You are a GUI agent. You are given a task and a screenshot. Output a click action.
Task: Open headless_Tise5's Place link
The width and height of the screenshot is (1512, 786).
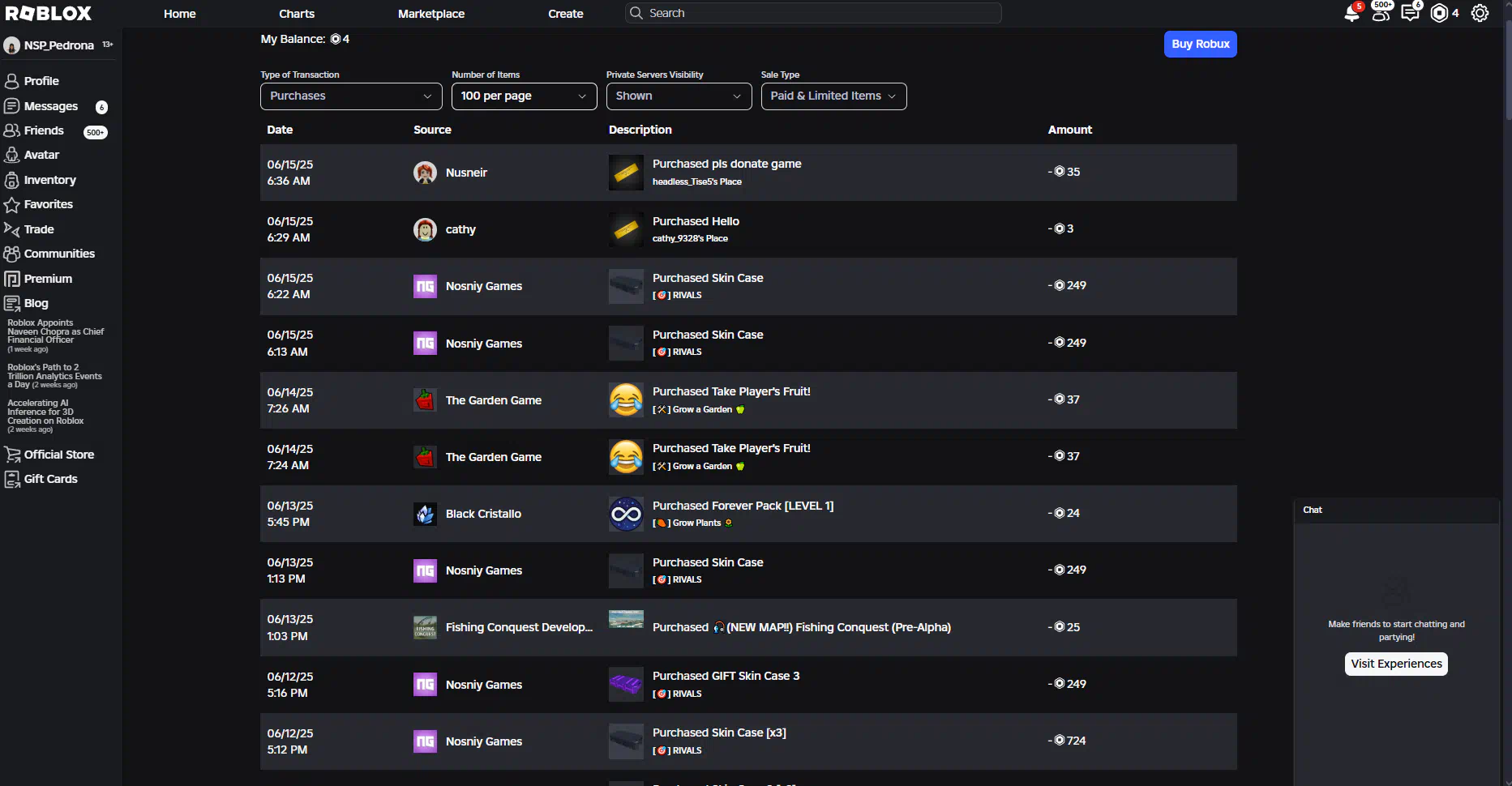pyautogui.click(x=697, y=182)
